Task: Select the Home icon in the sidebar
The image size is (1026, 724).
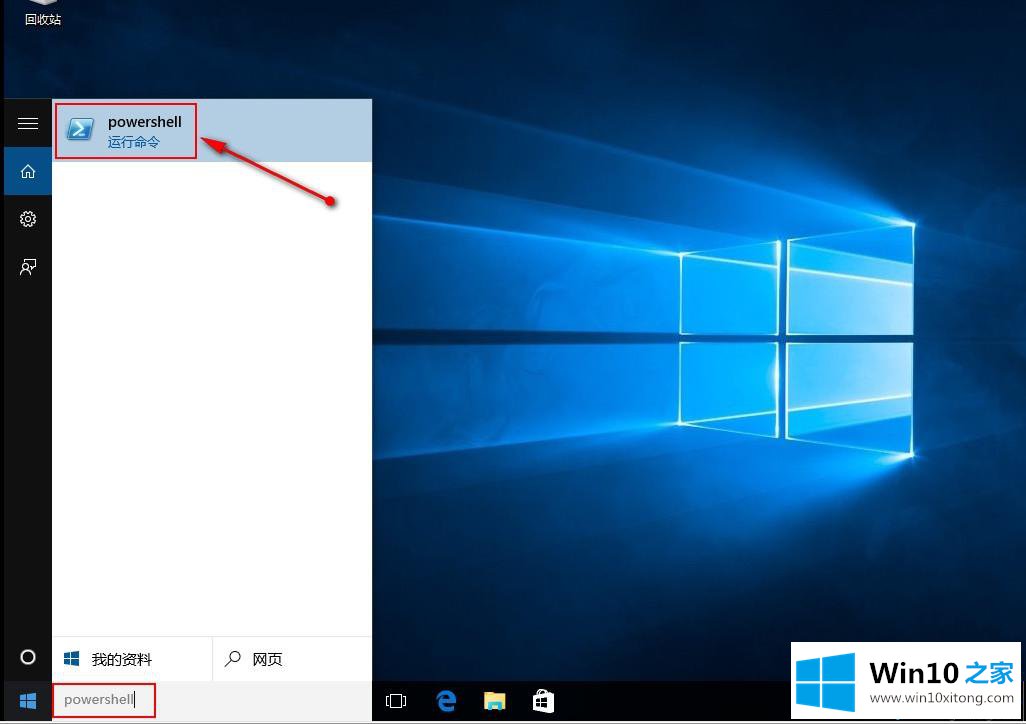Action: tap(27, 172)
